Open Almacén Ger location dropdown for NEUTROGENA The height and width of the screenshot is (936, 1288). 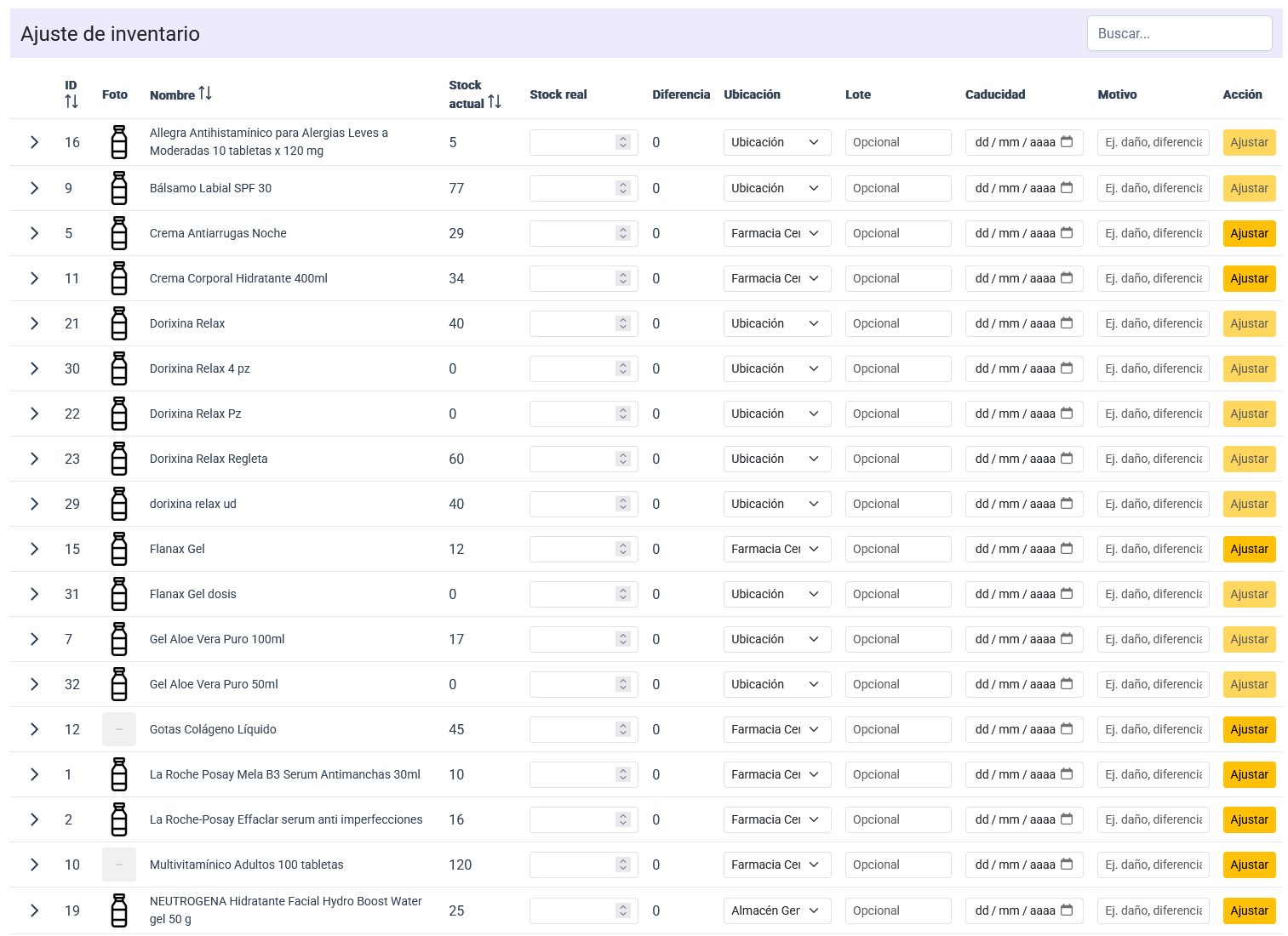(x=776, y=910)
